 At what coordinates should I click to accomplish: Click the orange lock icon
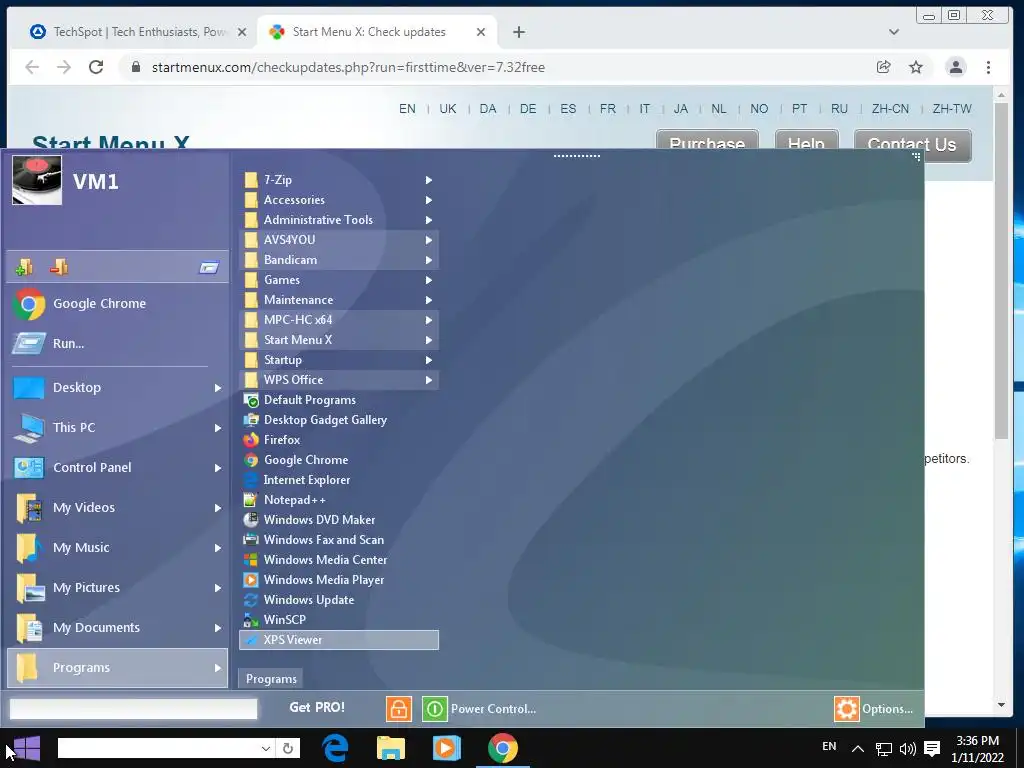399,709
